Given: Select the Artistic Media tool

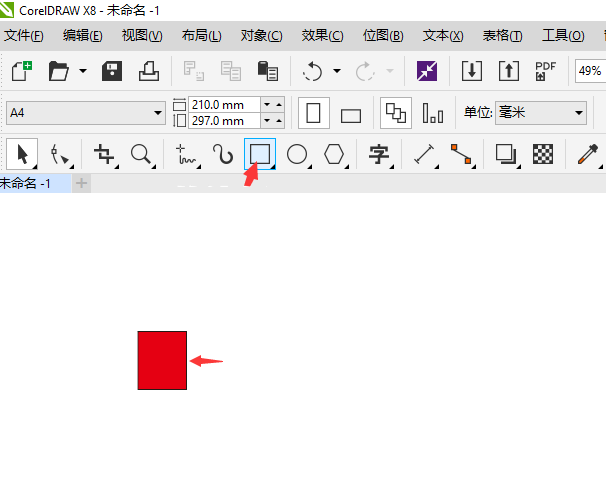Looking at the screenshot, I should click(223, 154).
